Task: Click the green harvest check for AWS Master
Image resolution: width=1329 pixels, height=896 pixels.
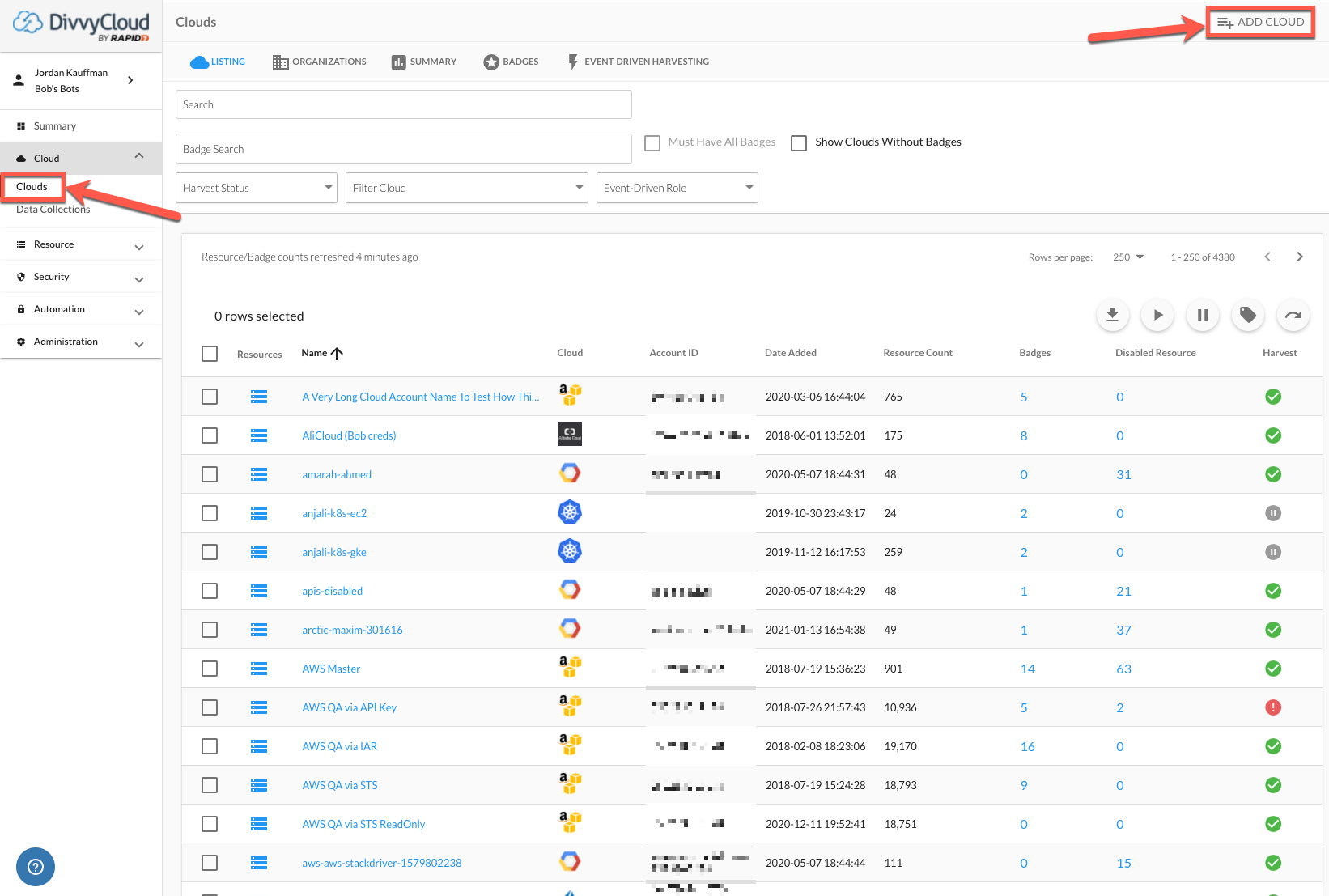Action: click(1273, 669)
